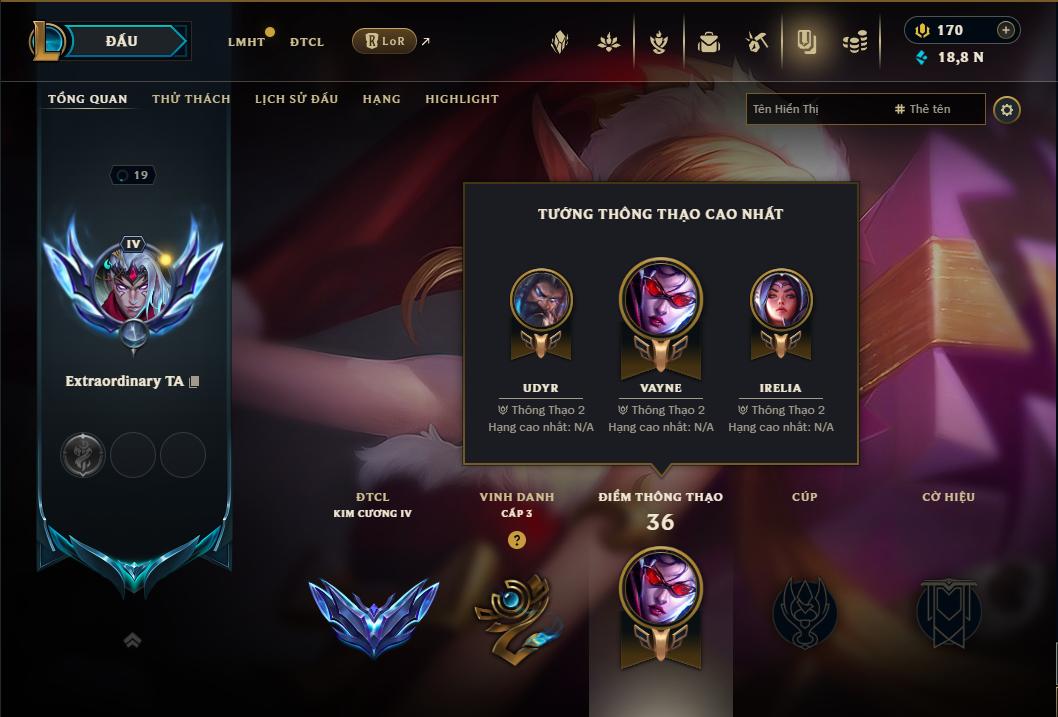Open the Store coins icon
Screen dimensions: 1058x717
[855, 42]
